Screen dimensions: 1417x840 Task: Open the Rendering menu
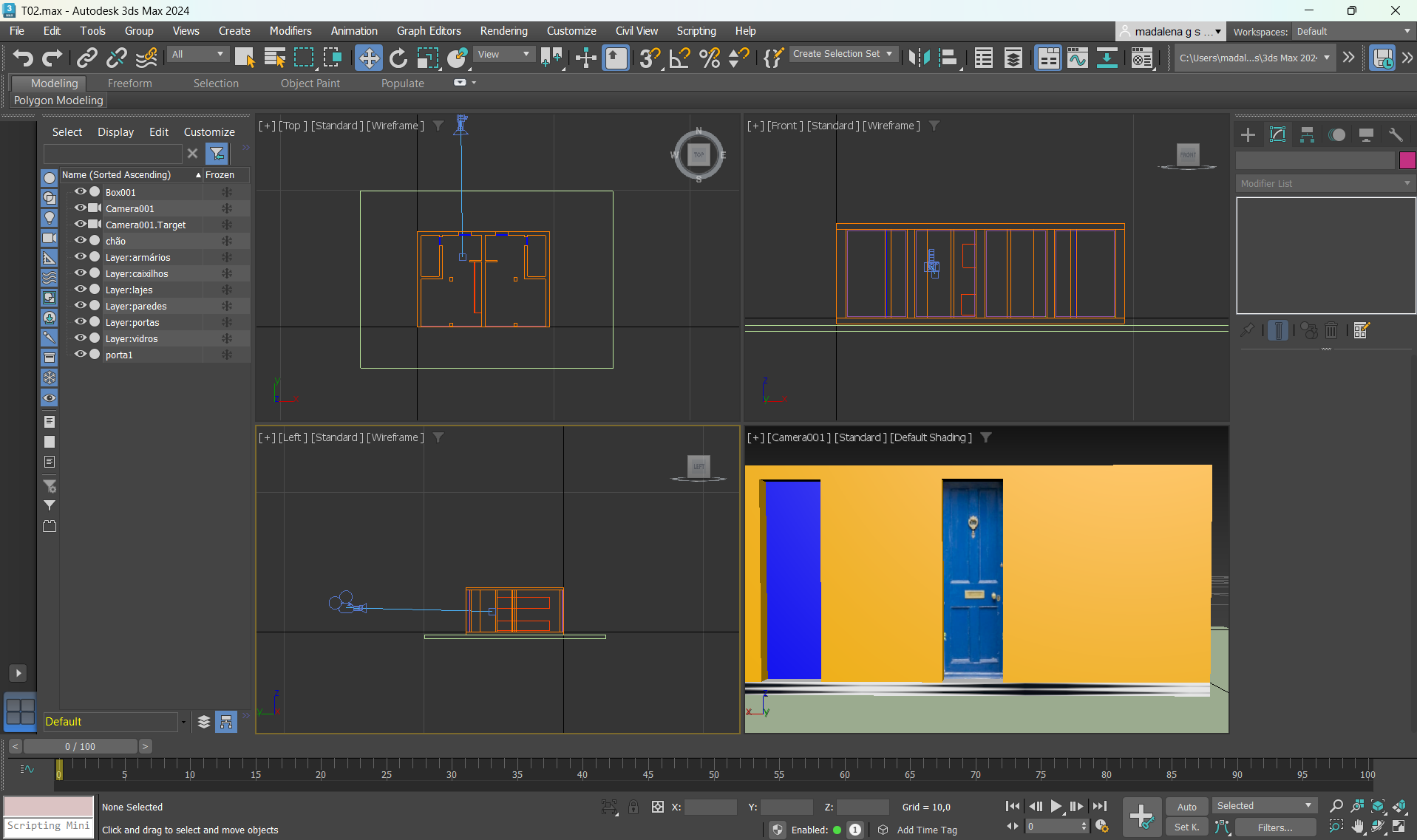(503, 31)
